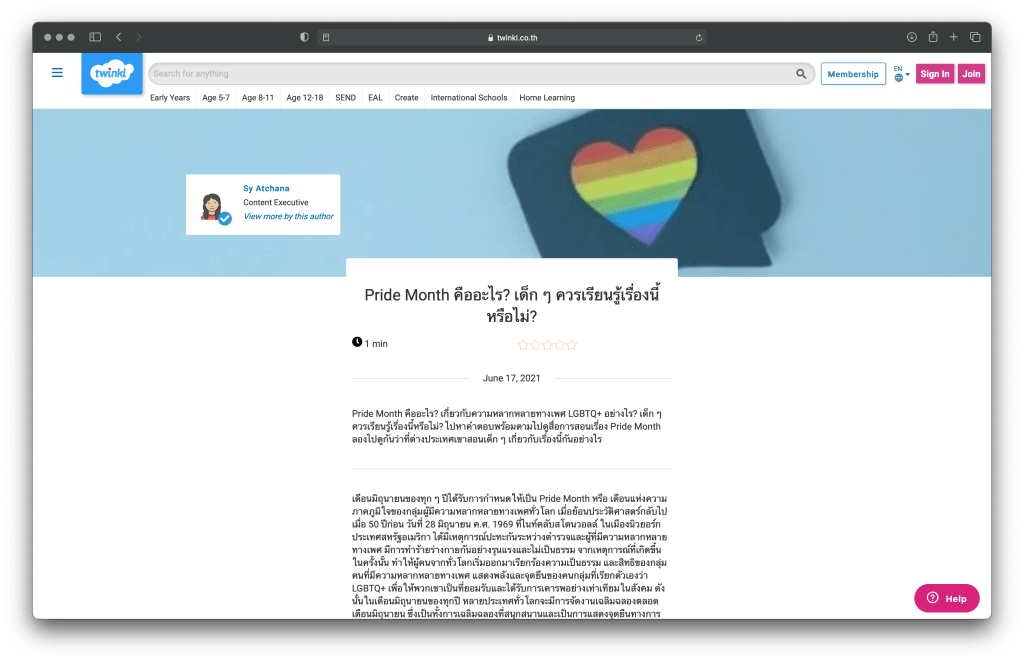Open a new tab with the plus icon
Viewport: 1024px width, 662px height.
pos(953,37)
